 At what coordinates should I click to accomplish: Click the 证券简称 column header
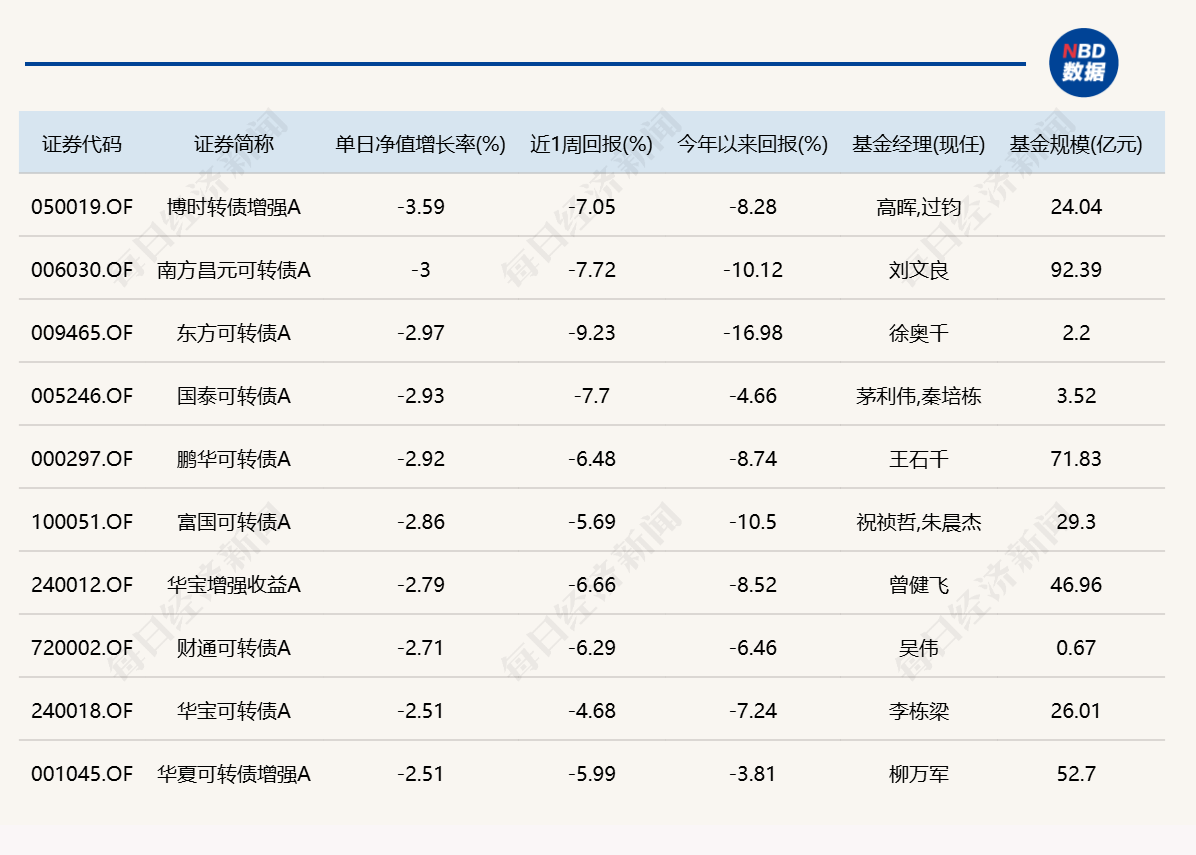point(233,144)
